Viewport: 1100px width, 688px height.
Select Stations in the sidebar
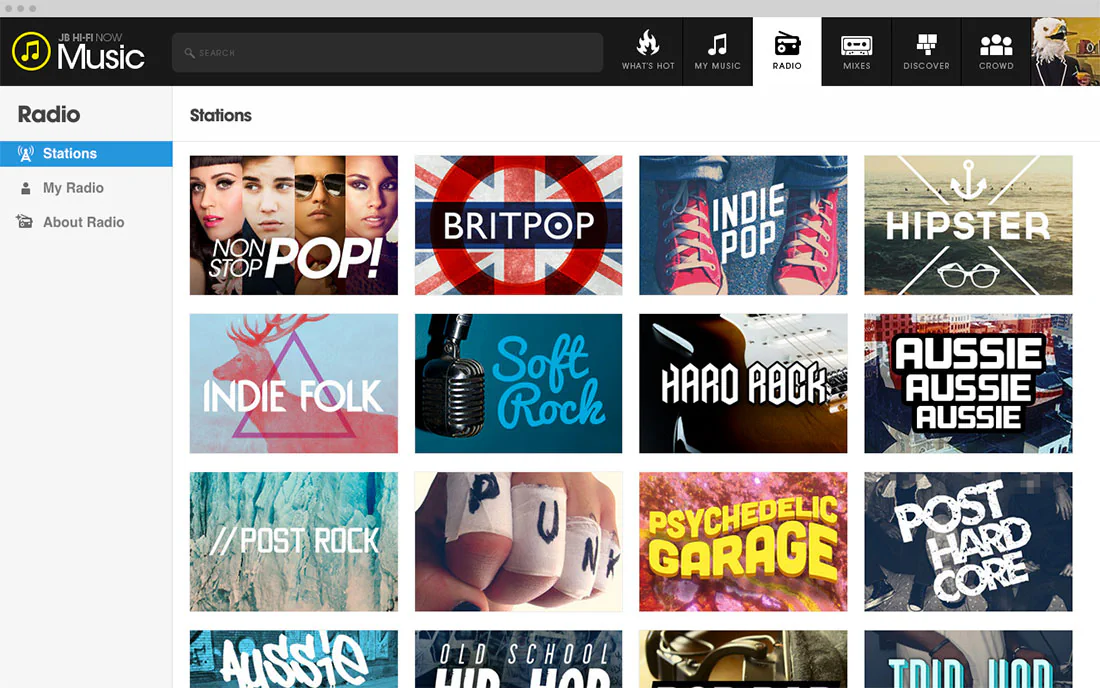point(86,154)
